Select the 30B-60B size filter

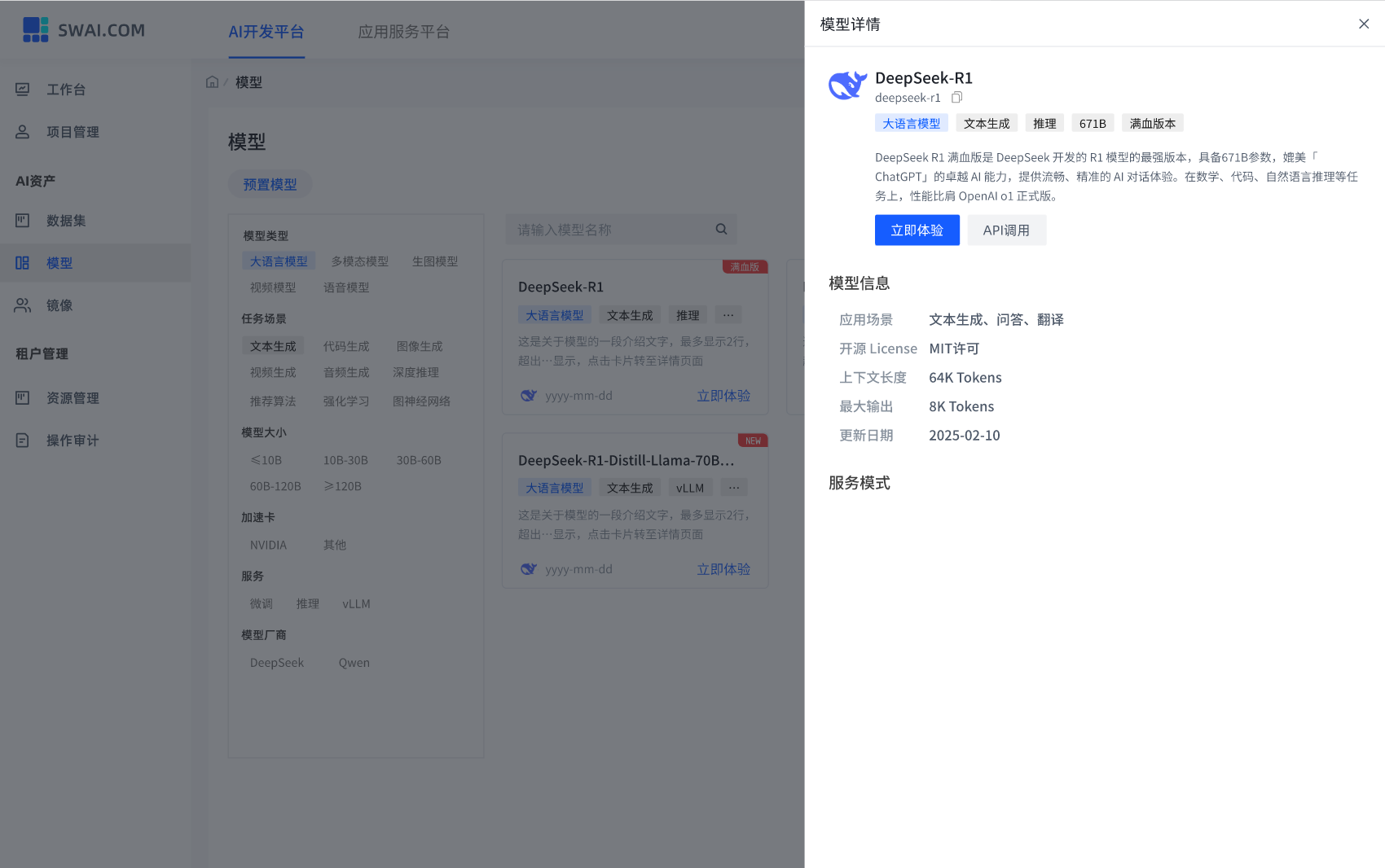[x=419, y=460]
